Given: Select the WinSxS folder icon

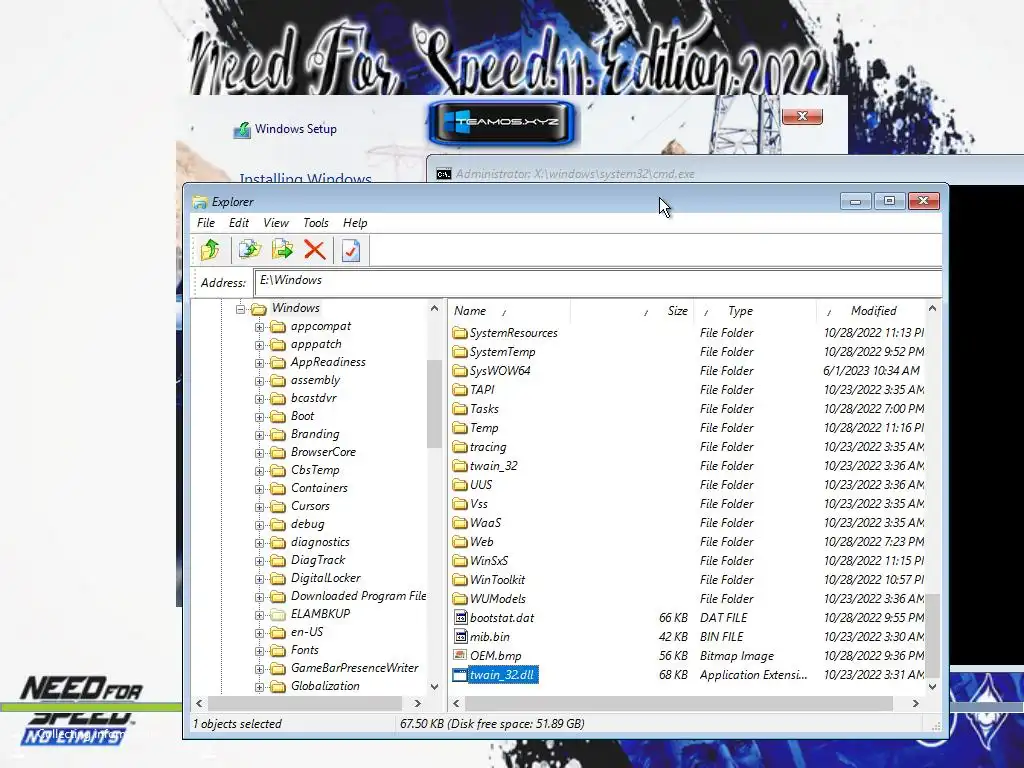Looking at the screenshot, I should [x=460, y=560].
